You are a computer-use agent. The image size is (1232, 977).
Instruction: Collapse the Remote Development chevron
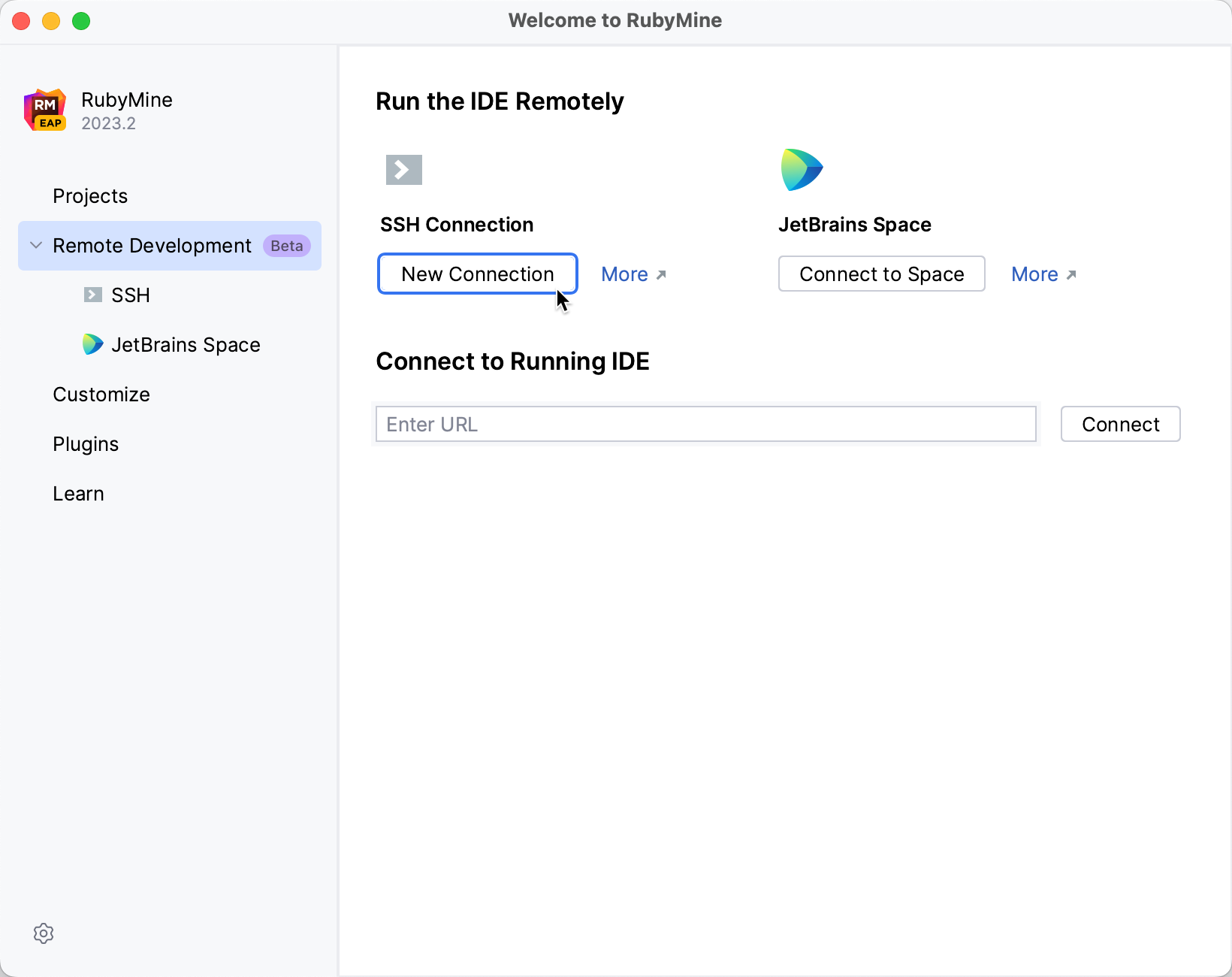coord(35,246)
